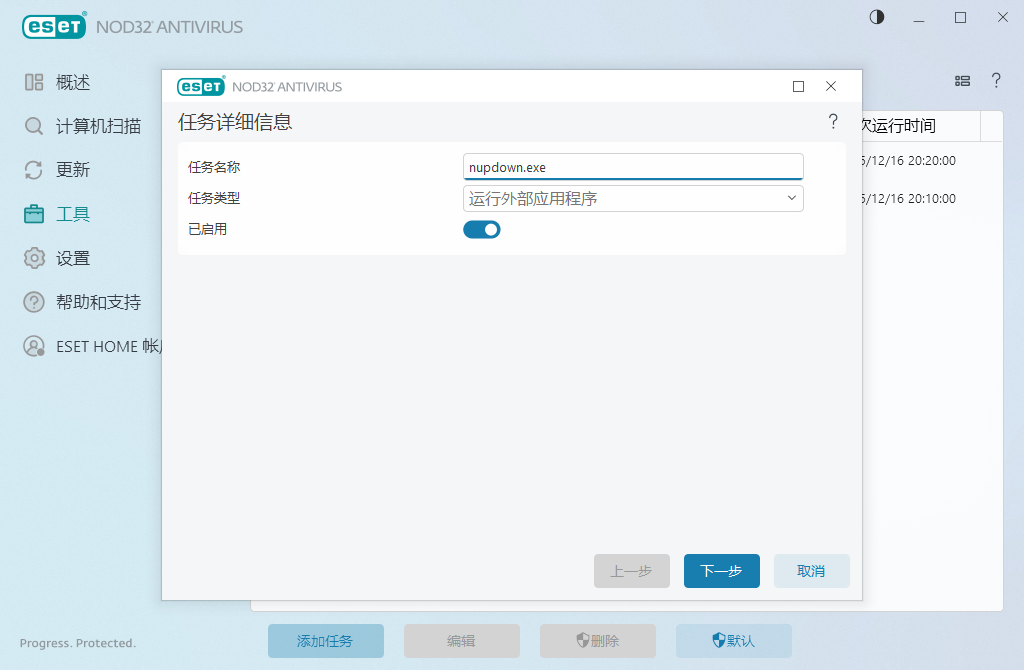1024x670 pixels.
Task: Click the main window help question mark
Action: point(996,81)
